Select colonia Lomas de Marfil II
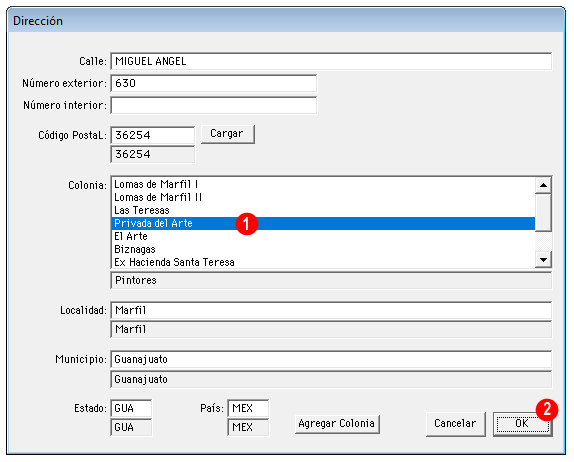The height and width of the screenshot is (462, 574). [x=323, y=197]
